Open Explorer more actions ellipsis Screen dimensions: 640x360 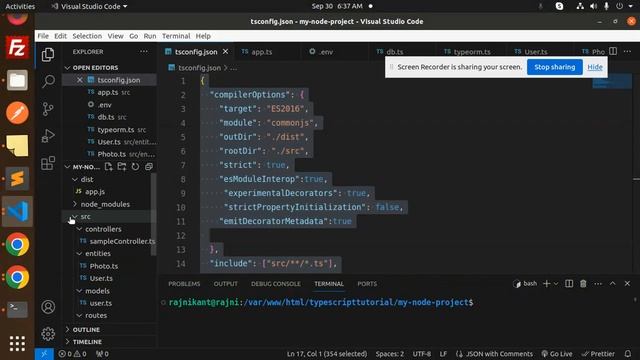tap(144, 52)
